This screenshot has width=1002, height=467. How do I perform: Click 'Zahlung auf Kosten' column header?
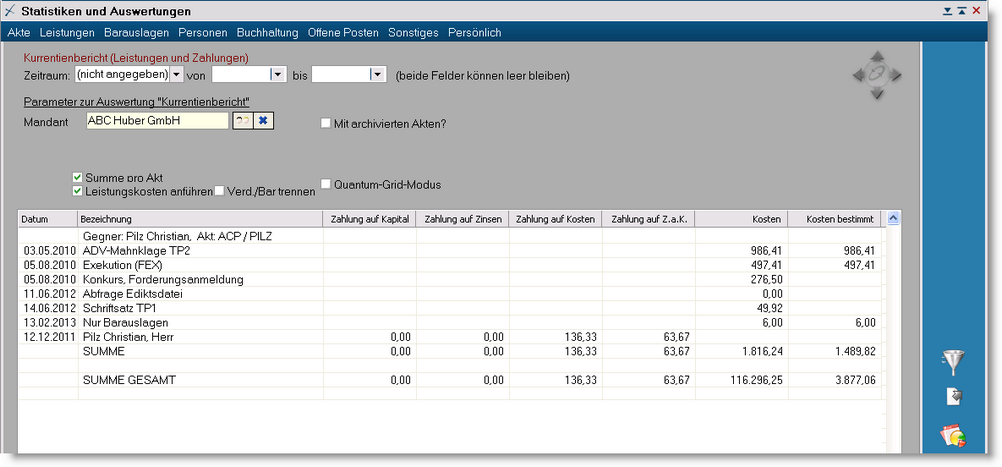click(555, 219)
